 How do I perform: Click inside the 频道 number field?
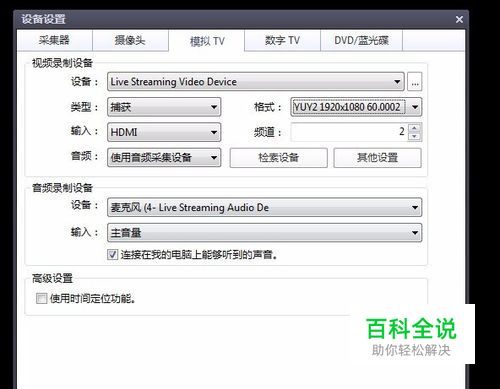[349, 132]
